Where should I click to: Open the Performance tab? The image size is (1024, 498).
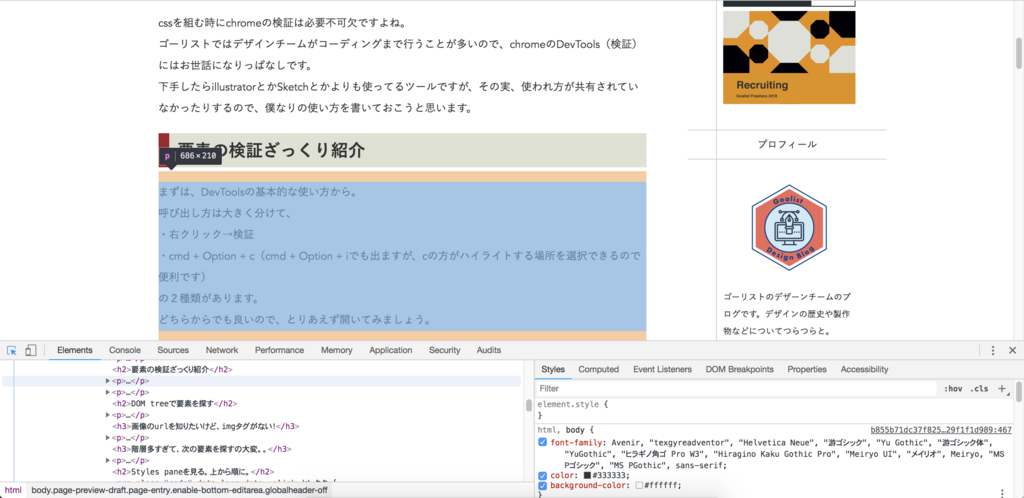280,350
